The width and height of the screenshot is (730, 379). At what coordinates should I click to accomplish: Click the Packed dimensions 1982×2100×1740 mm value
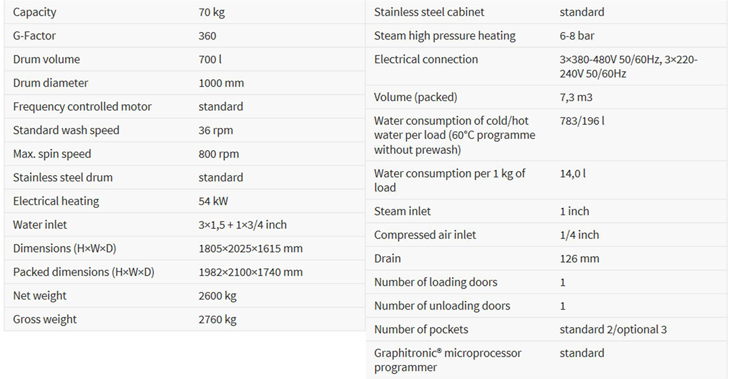[x=250, y=272]
